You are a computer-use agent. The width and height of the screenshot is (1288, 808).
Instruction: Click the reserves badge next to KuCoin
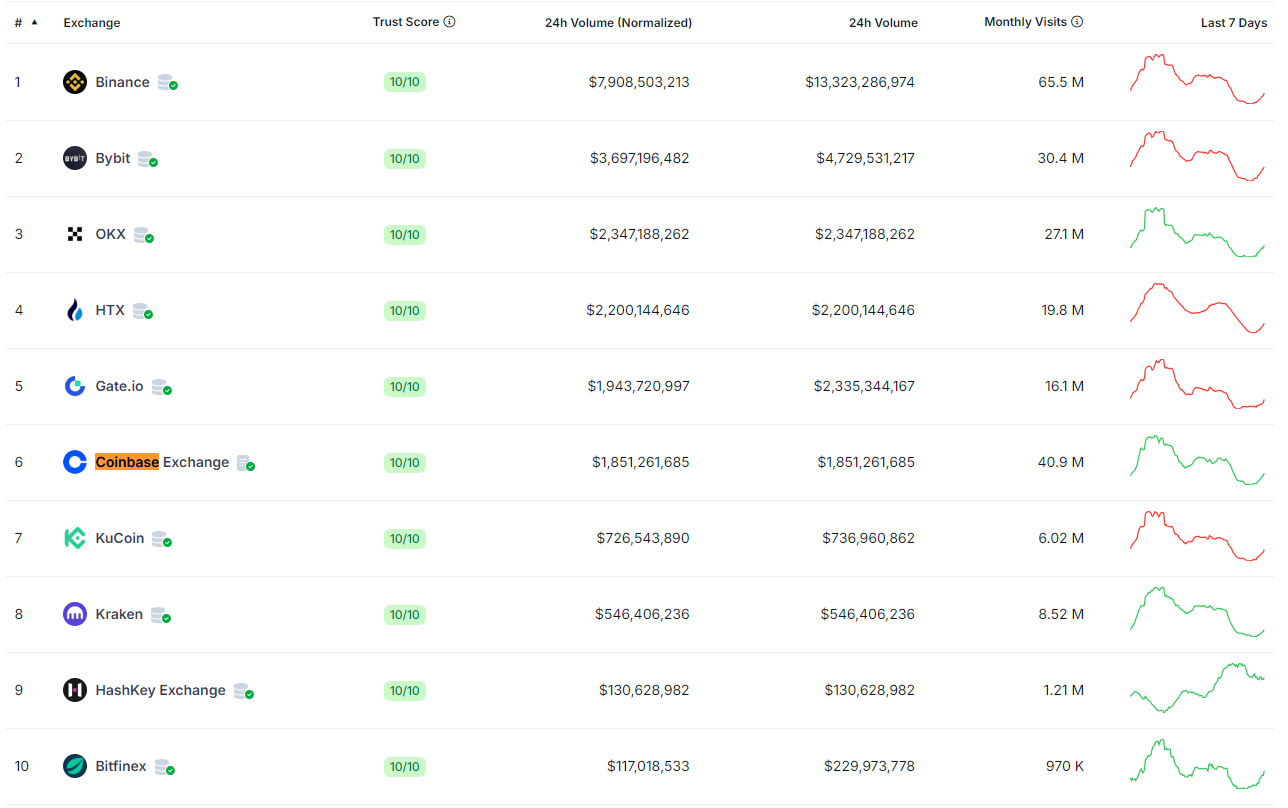coord(162,539)
